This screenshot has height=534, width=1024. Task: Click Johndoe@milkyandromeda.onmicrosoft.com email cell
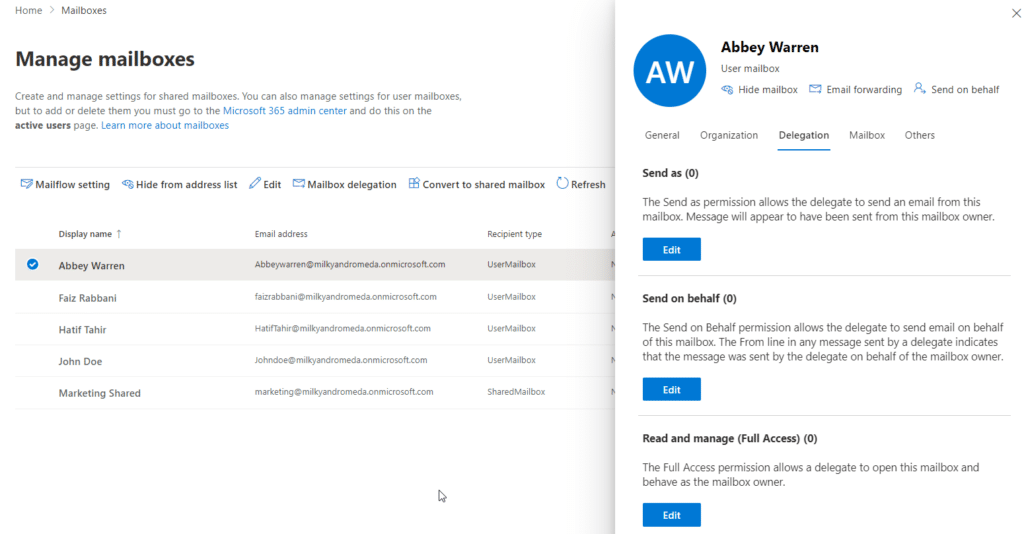341,360
